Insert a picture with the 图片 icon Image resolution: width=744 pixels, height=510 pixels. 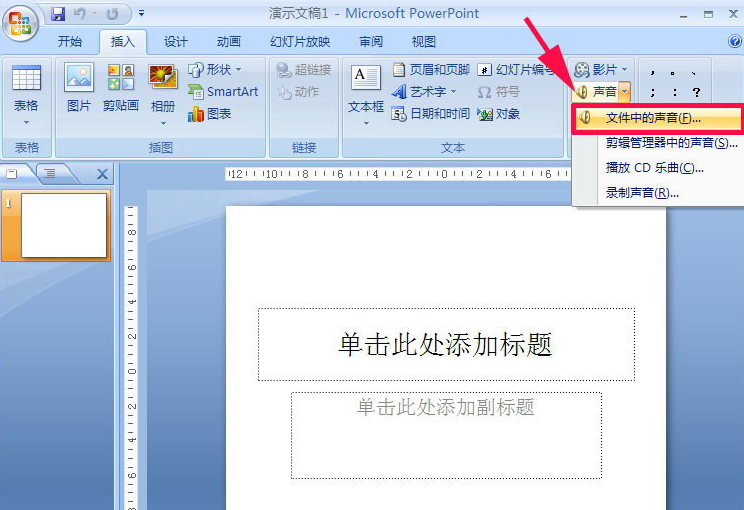point(79,79)
